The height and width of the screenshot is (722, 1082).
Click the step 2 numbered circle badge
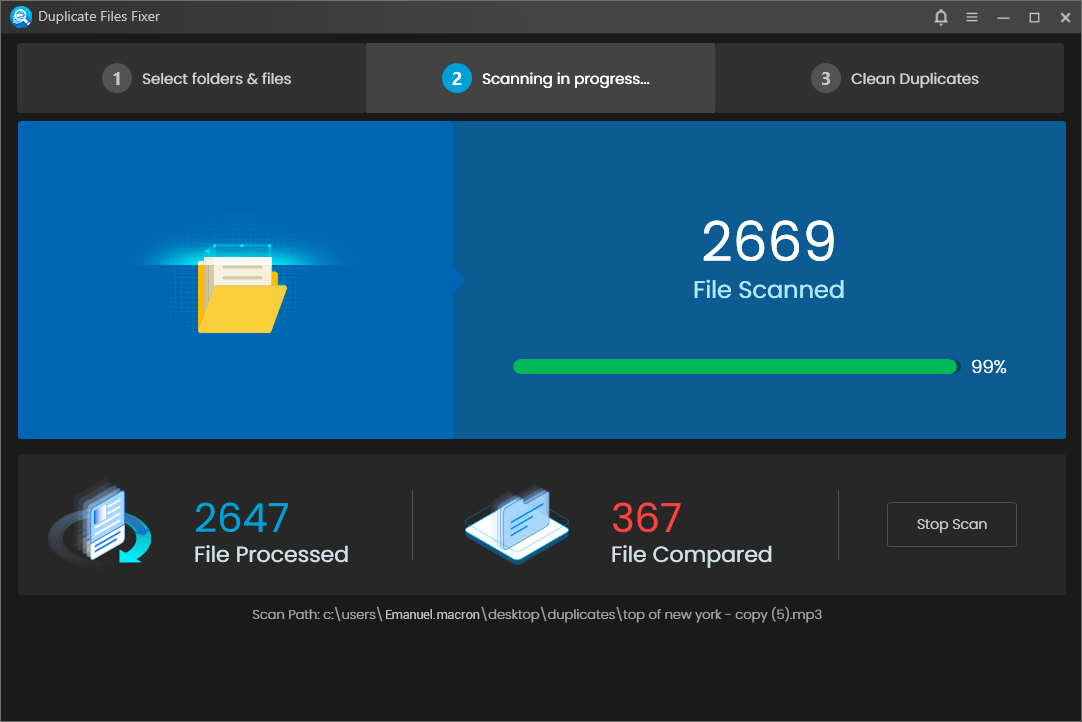coord(457,77)
